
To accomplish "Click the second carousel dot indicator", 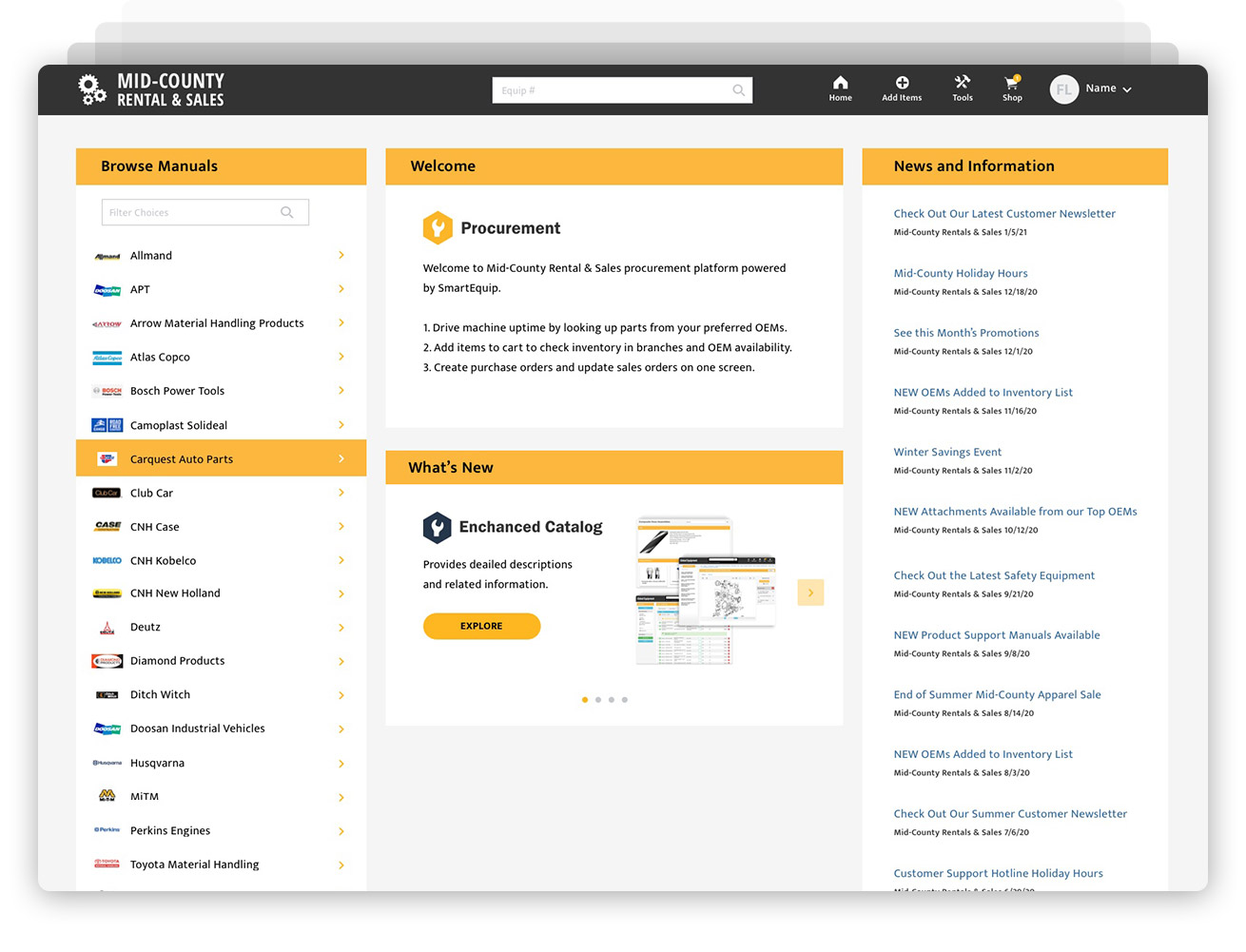I will (598, 699).
